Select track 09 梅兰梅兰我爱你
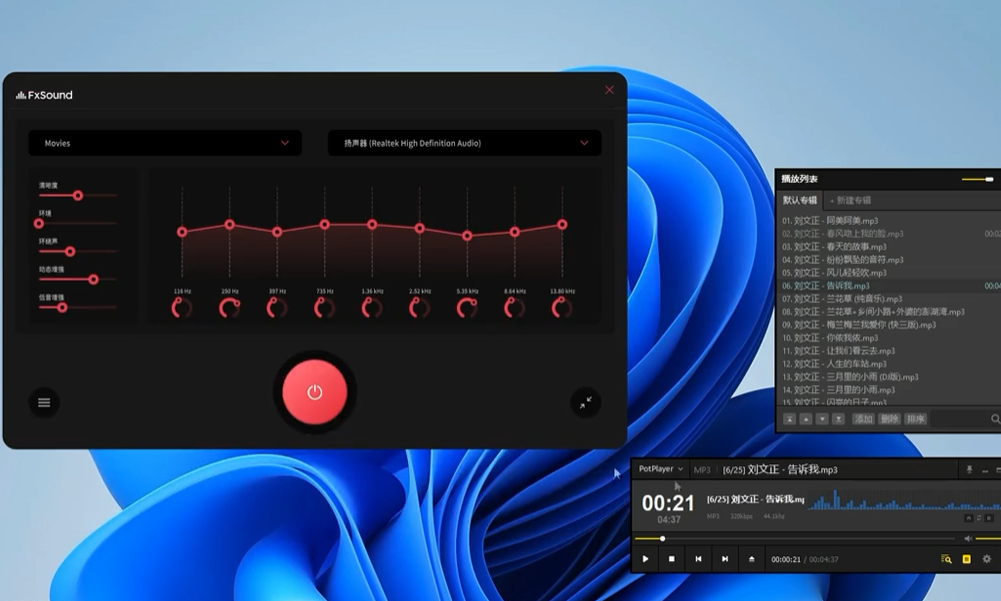The height and width of the screenshot is (601, 1001). click(x=888, y=325)
